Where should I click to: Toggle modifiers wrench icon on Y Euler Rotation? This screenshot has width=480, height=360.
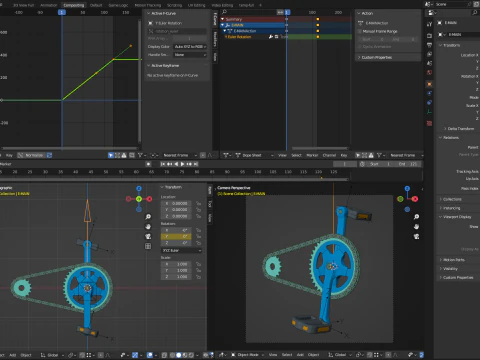(x=271, y=37)
